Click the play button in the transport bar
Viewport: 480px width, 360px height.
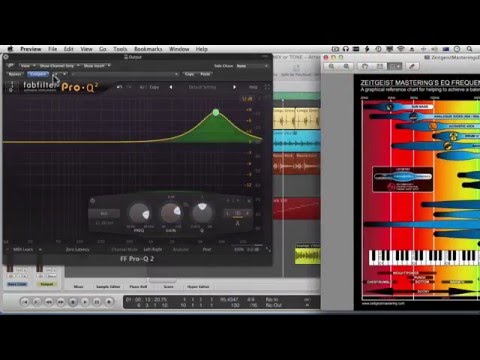(85, 302)
